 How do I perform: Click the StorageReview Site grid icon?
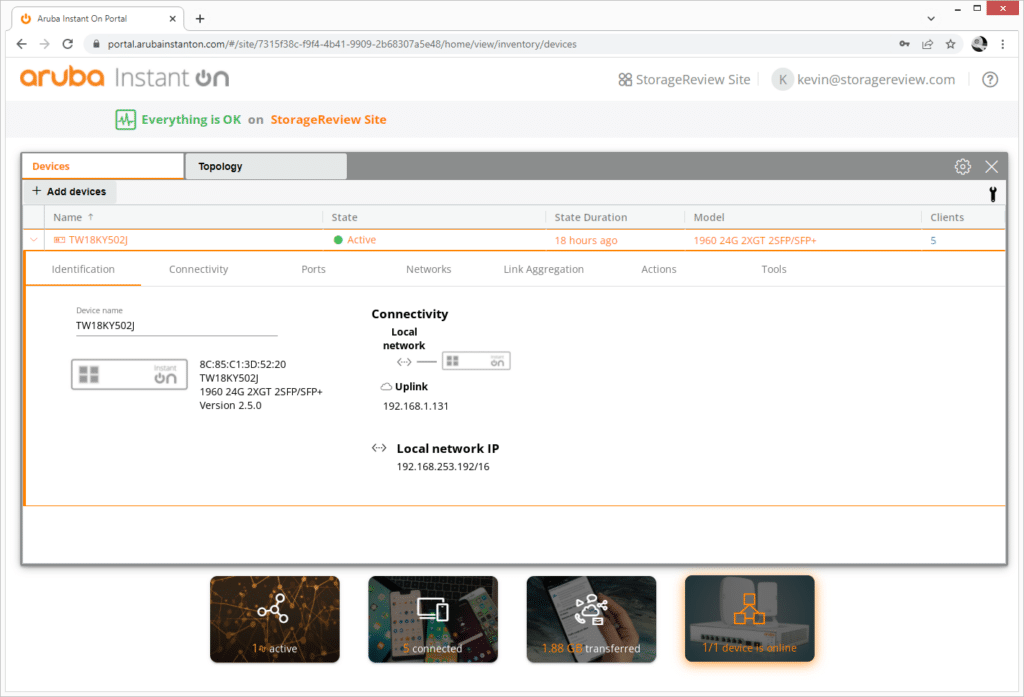[x=625, y=80]
